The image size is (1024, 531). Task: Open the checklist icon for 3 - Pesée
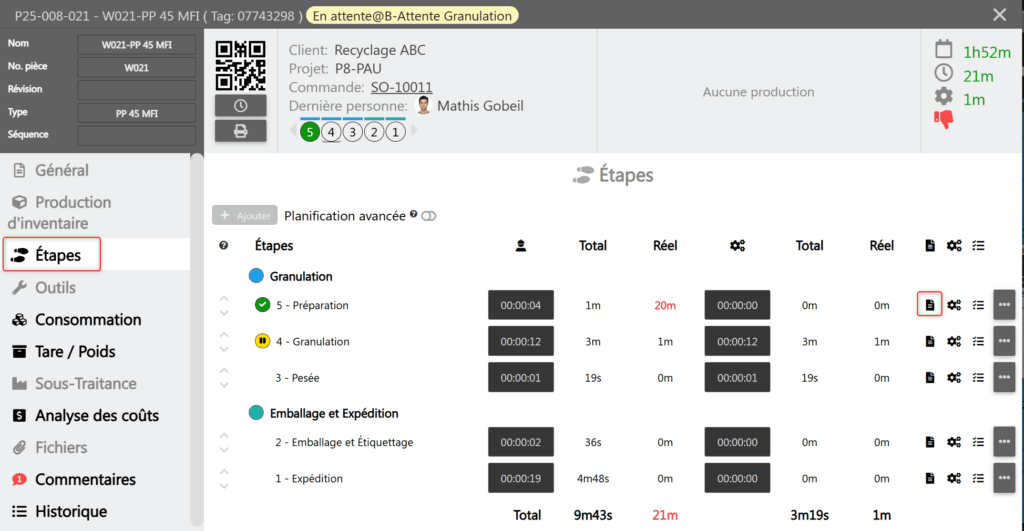point(979,377)
